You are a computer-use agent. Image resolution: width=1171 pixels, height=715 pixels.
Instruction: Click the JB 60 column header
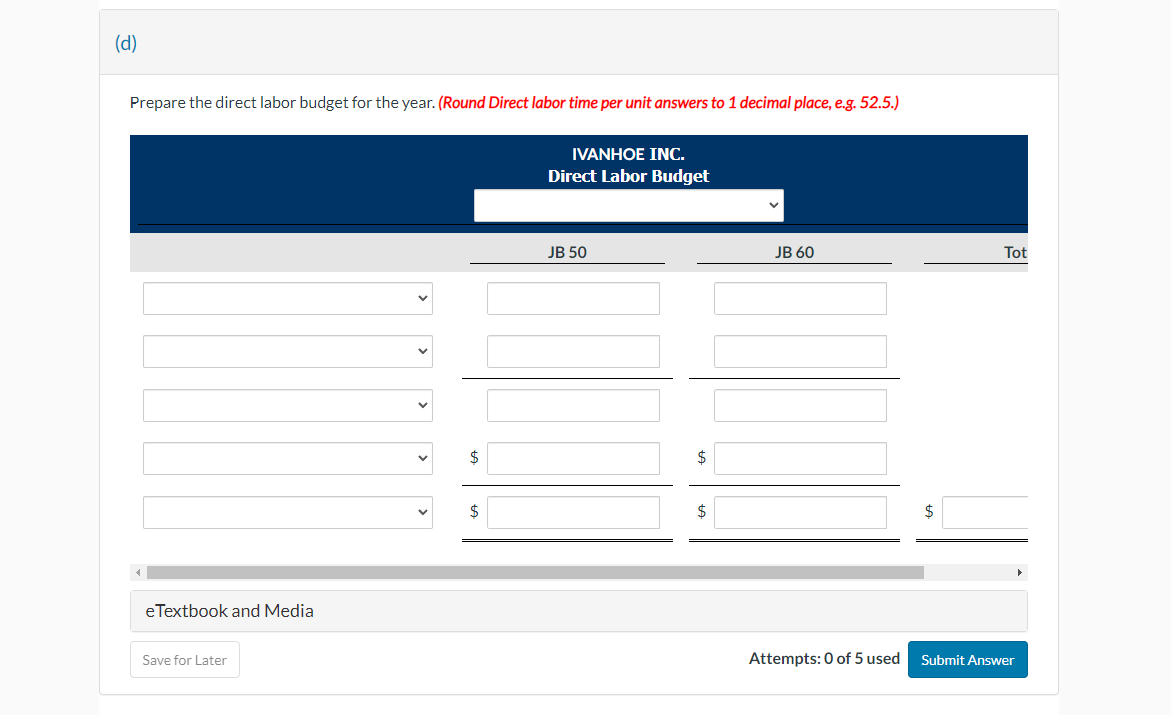click(794, 253)
